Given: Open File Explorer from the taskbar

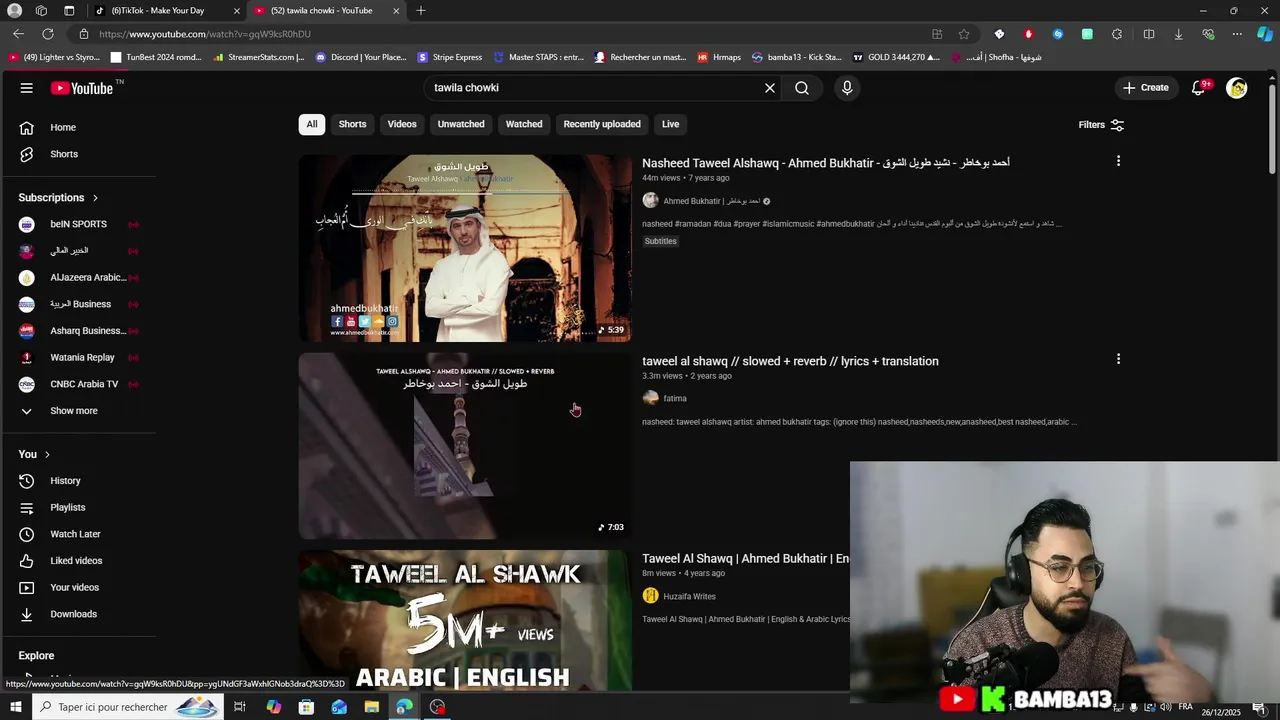Looking at the screenshot, I should tap(372, 707).
